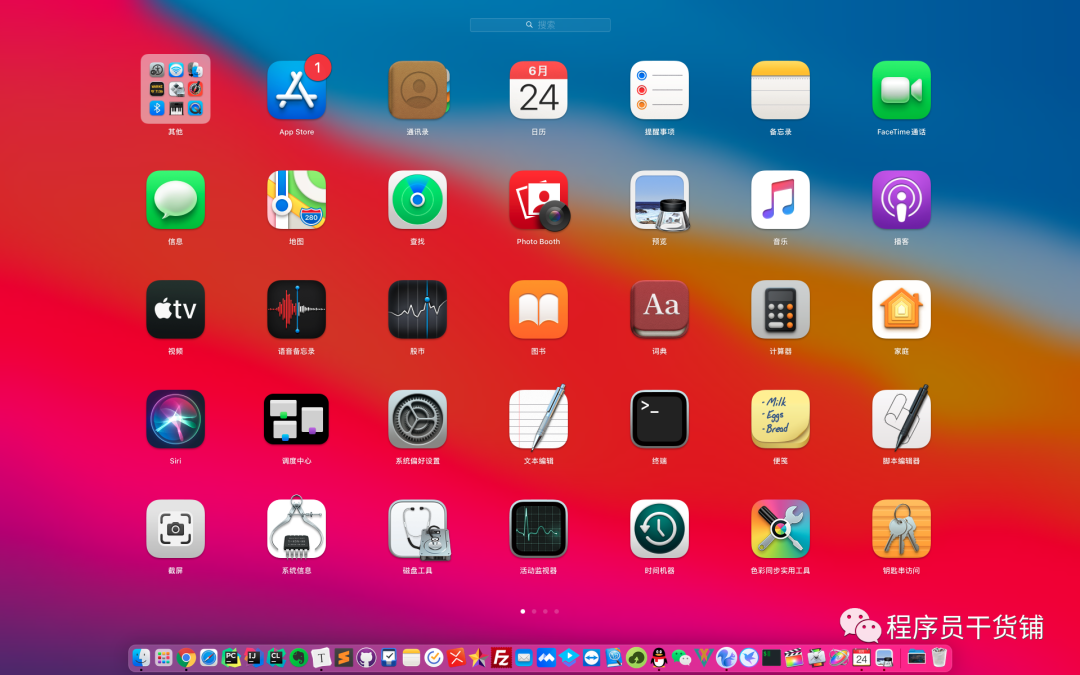Launch Safari from the Dock
1080x675 pixels.
pyautogui.click(x=209, y=658)
